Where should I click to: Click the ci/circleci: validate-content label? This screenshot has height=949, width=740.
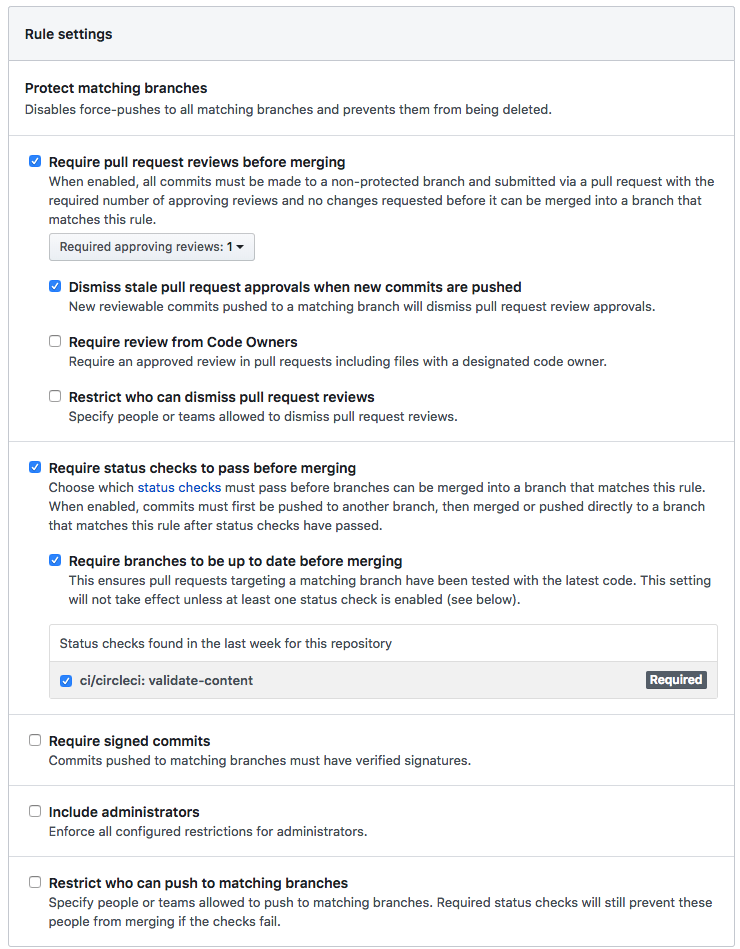point(166,680)
